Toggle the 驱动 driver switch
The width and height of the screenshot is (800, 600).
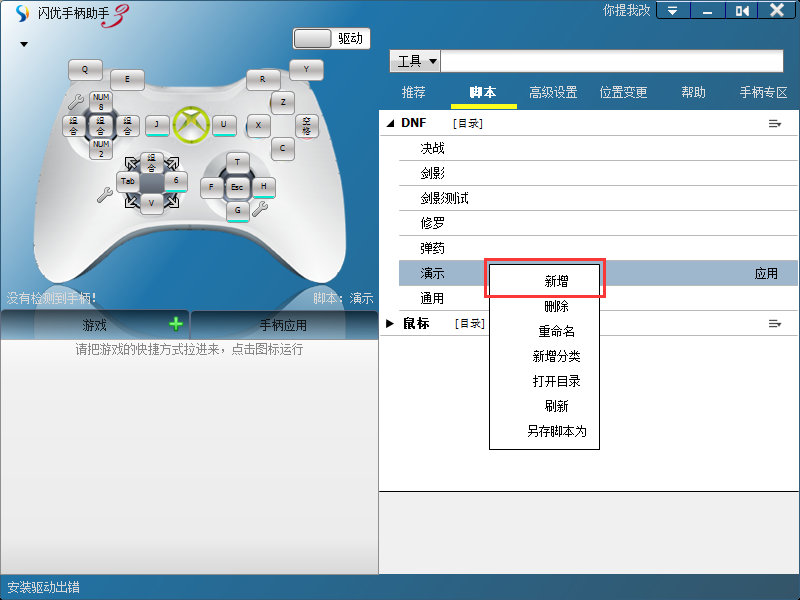pyautogui.click(x=331, y=39)
